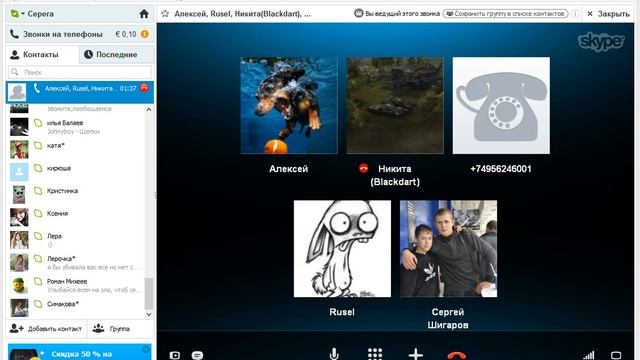The height and width of the screenshot is (360, 640).
Task: Switch to the Контакты tab
Action: (42, 55)
